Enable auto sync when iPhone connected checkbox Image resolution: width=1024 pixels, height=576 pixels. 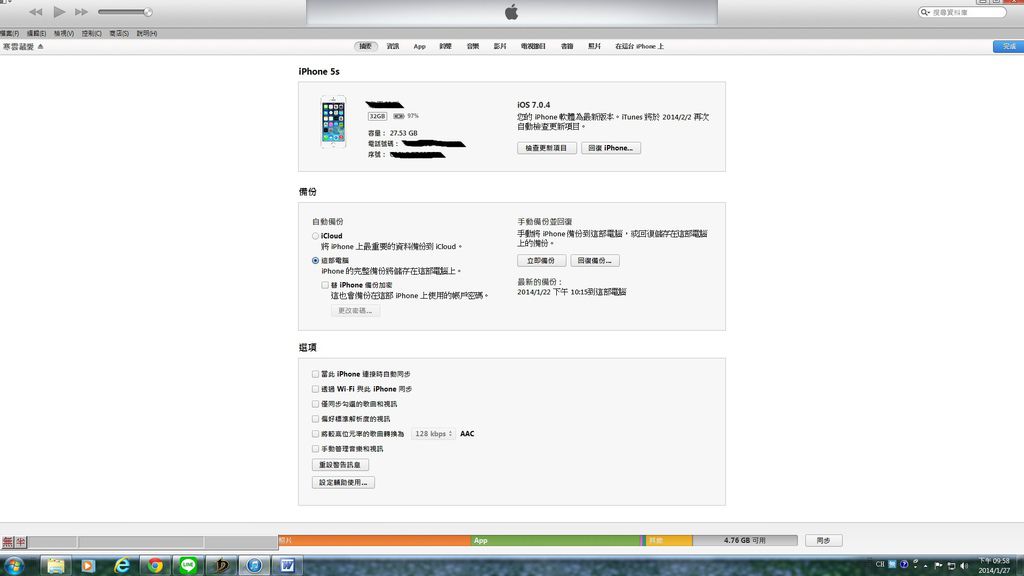coord(315,374)
